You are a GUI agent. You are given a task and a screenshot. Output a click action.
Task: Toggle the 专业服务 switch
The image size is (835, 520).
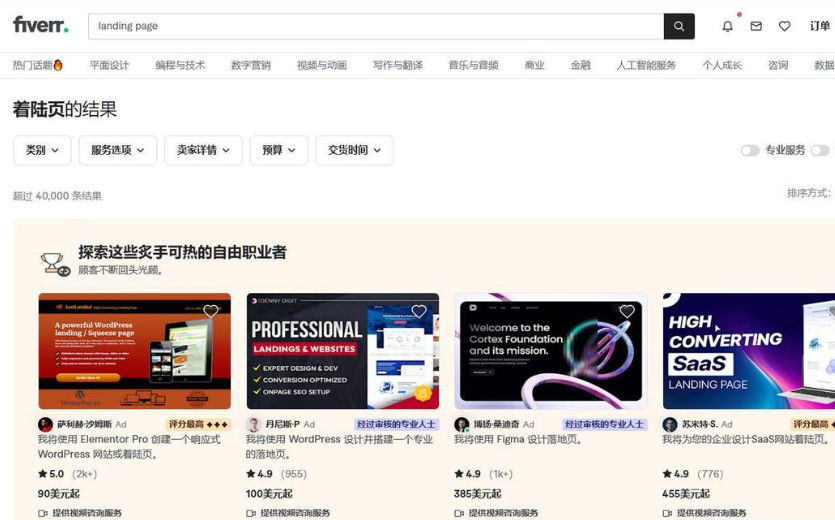pos(750,151)
